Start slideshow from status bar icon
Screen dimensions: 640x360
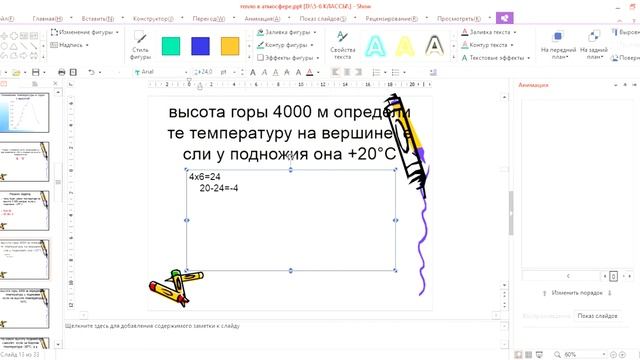(x=539, y=355)
